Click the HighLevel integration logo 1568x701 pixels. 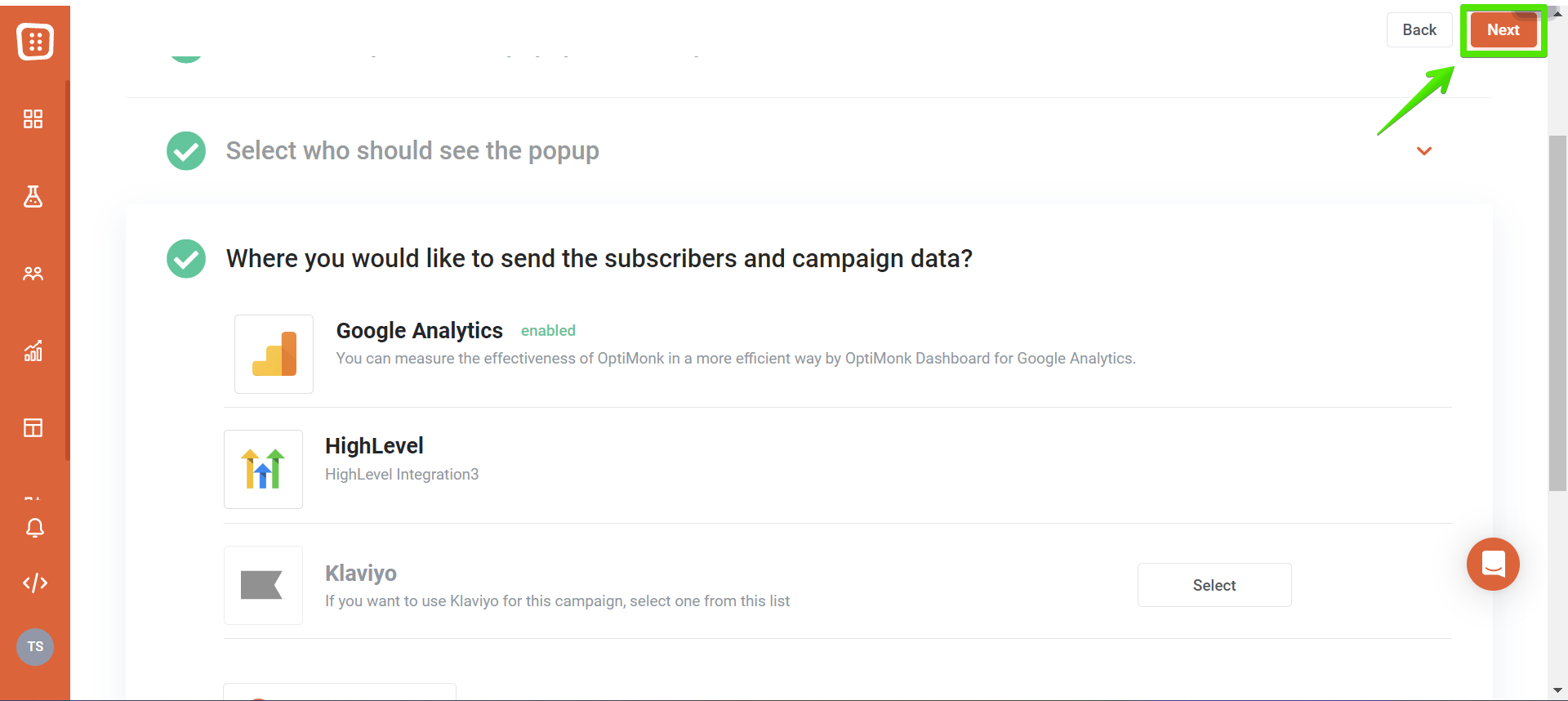click(x=263, y=469)
